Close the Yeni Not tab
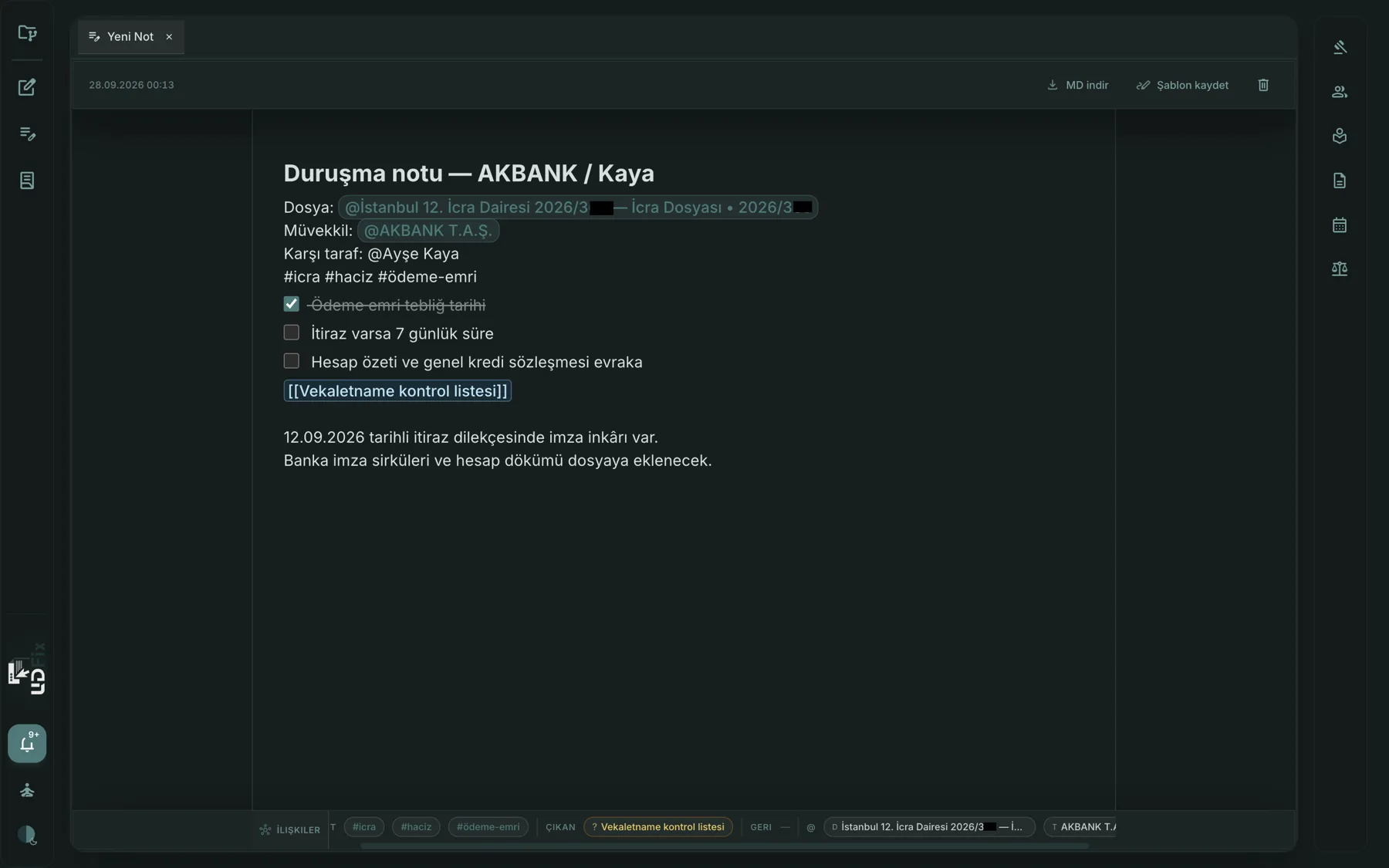The width and height of the screenshot is (1389, 868). click(169, 36)
